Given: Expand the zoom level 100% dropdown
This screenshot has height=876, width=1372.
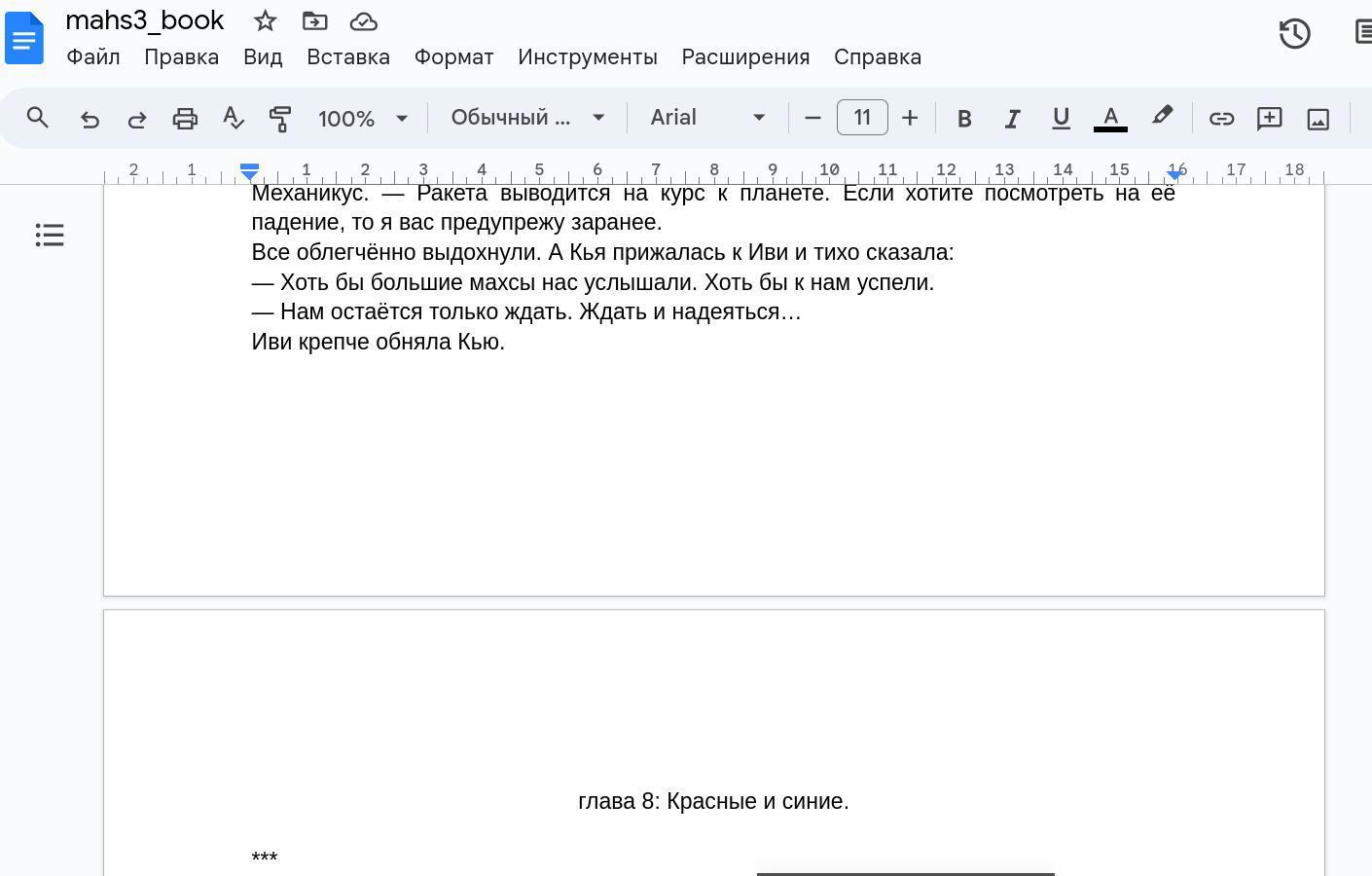Looking at the screenshot, I should coord(362,119).
